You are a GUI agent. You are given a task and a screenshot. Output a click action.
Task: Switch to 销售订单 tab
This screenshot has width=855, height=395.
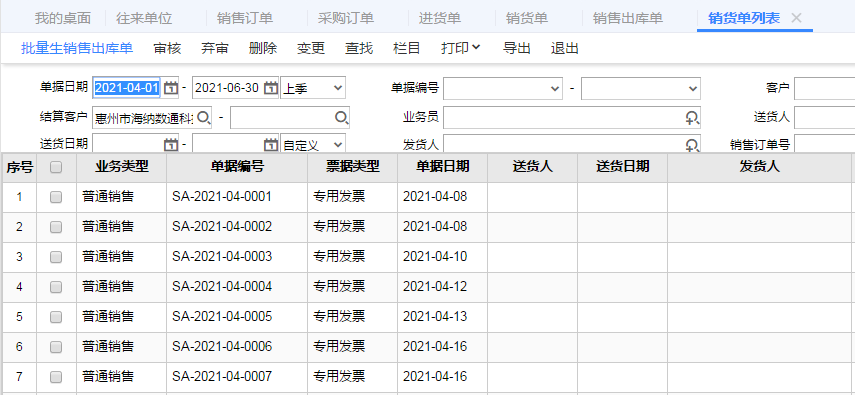click(x=245, y=18)
